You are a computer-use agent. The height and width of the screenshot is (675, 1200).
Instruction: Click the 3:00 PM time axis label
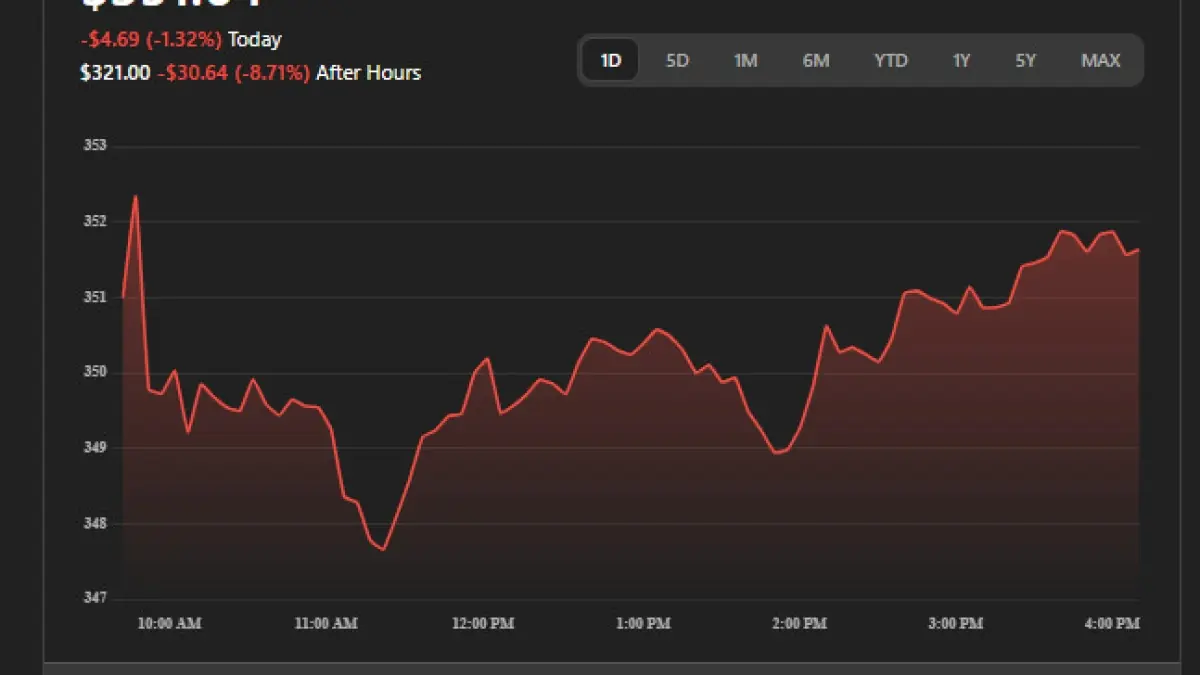(x=955, y=623)
